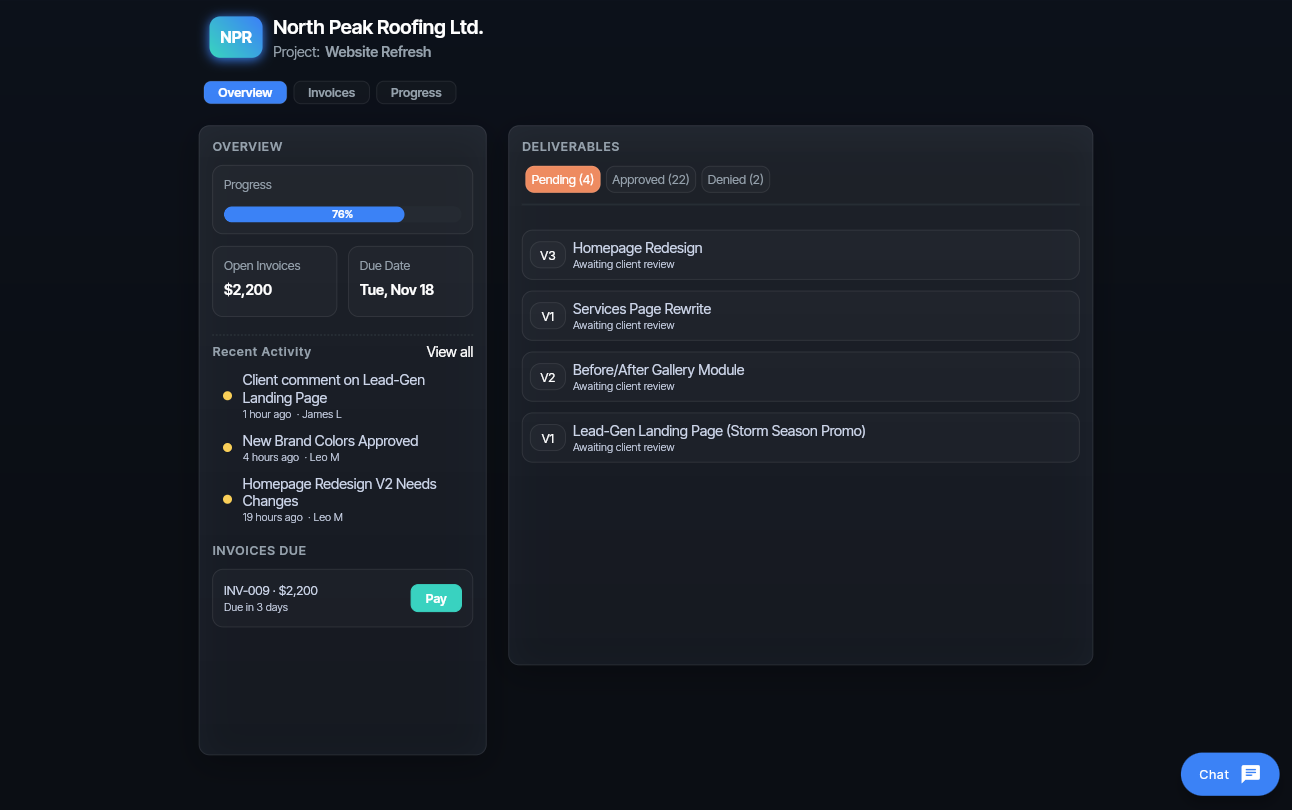
Task: Open the Progress tab
Action: coord(416,93)
